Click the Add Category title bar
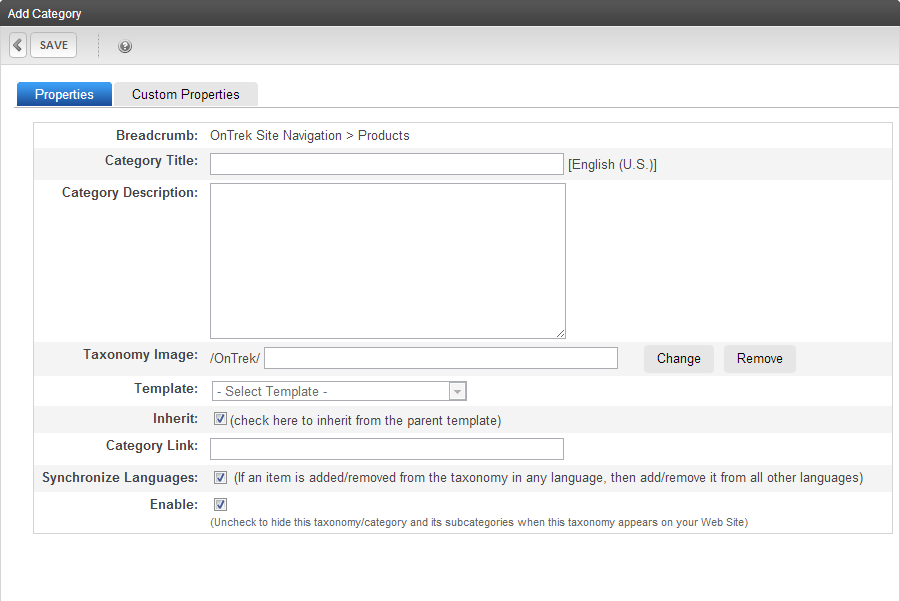 pos(450,13)
